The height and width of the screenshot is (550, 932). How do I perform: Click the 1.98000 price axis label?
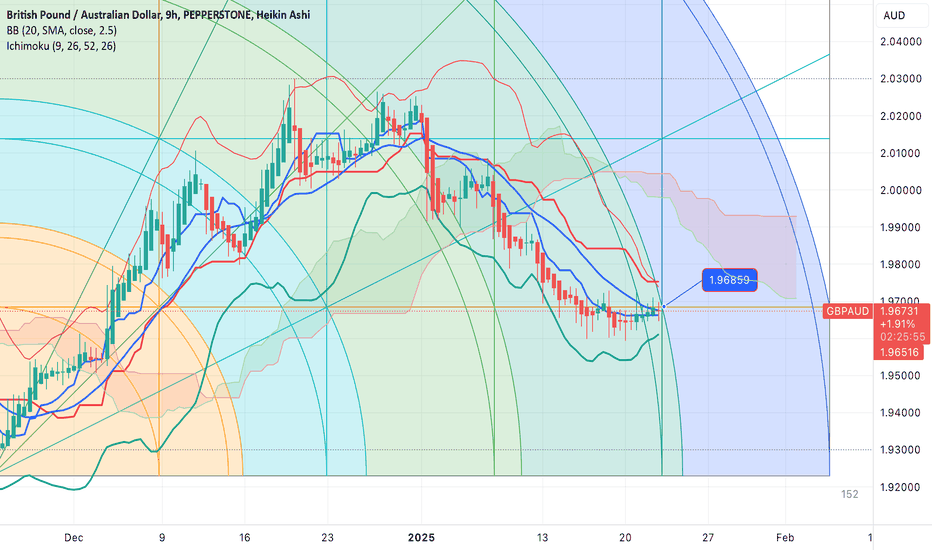(x=900, y=264)
